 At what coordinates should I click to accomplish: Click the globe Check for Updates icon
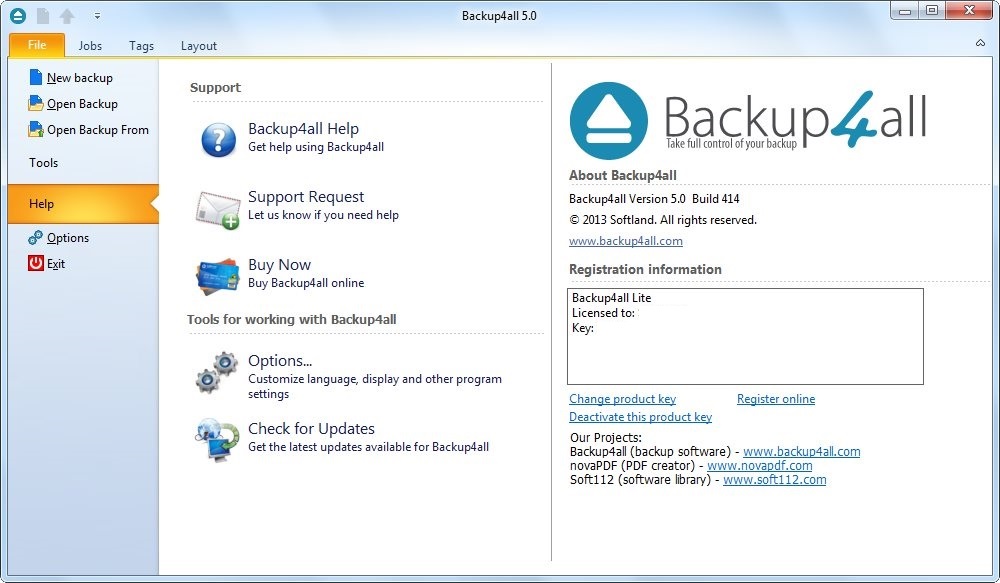[217, 439]
